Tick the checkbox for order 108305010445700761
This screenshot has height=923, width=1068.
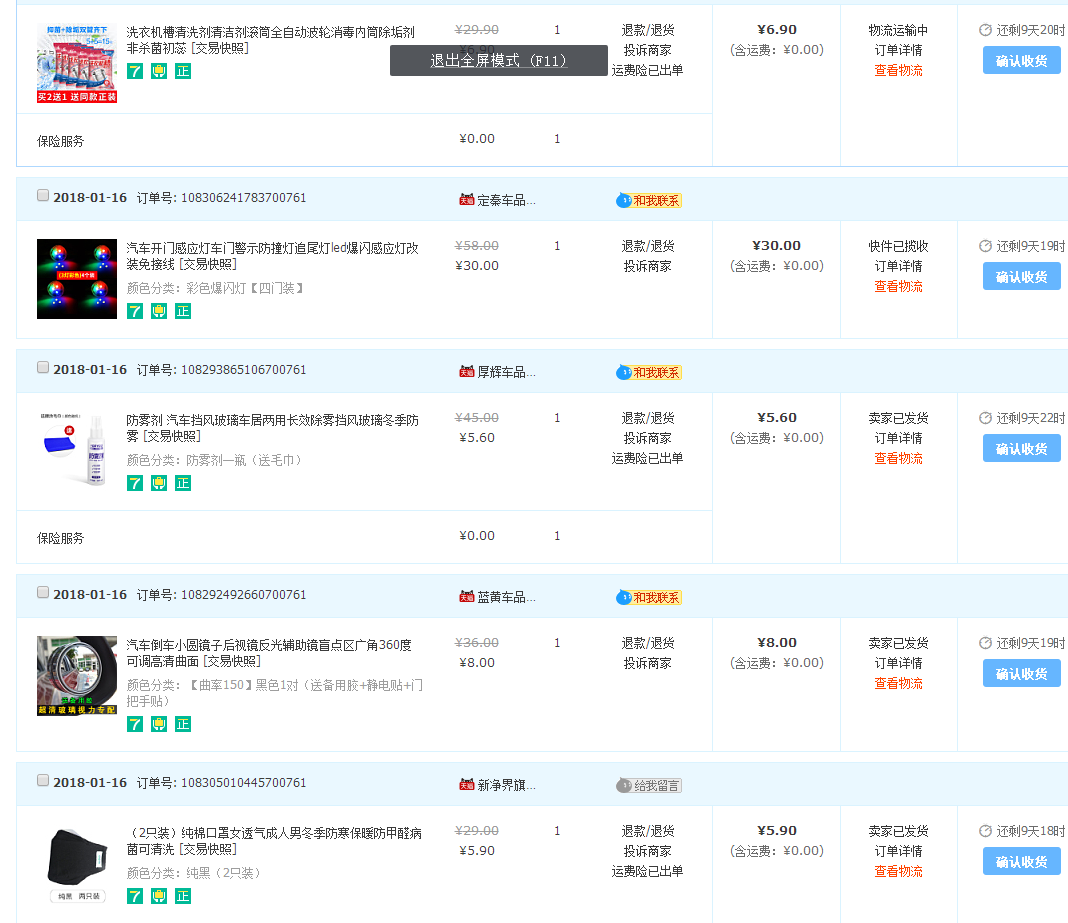pyautogui.click(x=42, y=781)
